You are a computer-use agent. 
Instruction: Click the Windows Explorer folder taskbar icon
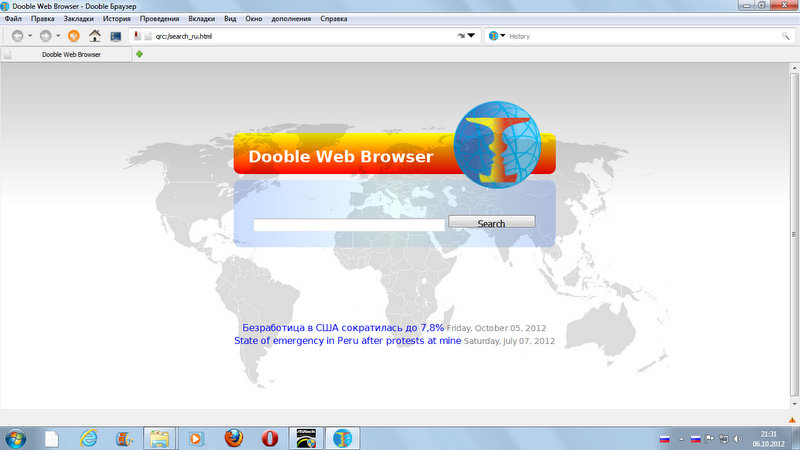pyautogui.click(x=159, y=438)
